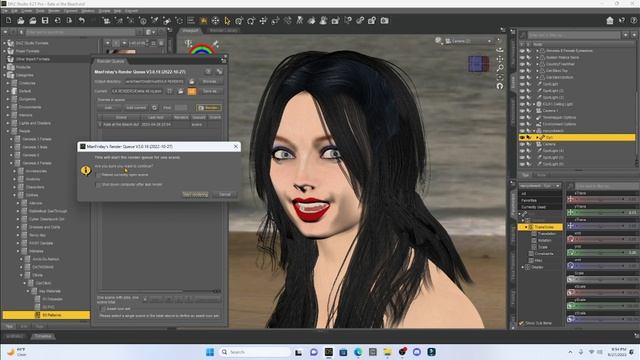Image resolution: width=640 pixels, height=360 pixels.
Task: Undo the last action in toolbar
Action: 82,20
